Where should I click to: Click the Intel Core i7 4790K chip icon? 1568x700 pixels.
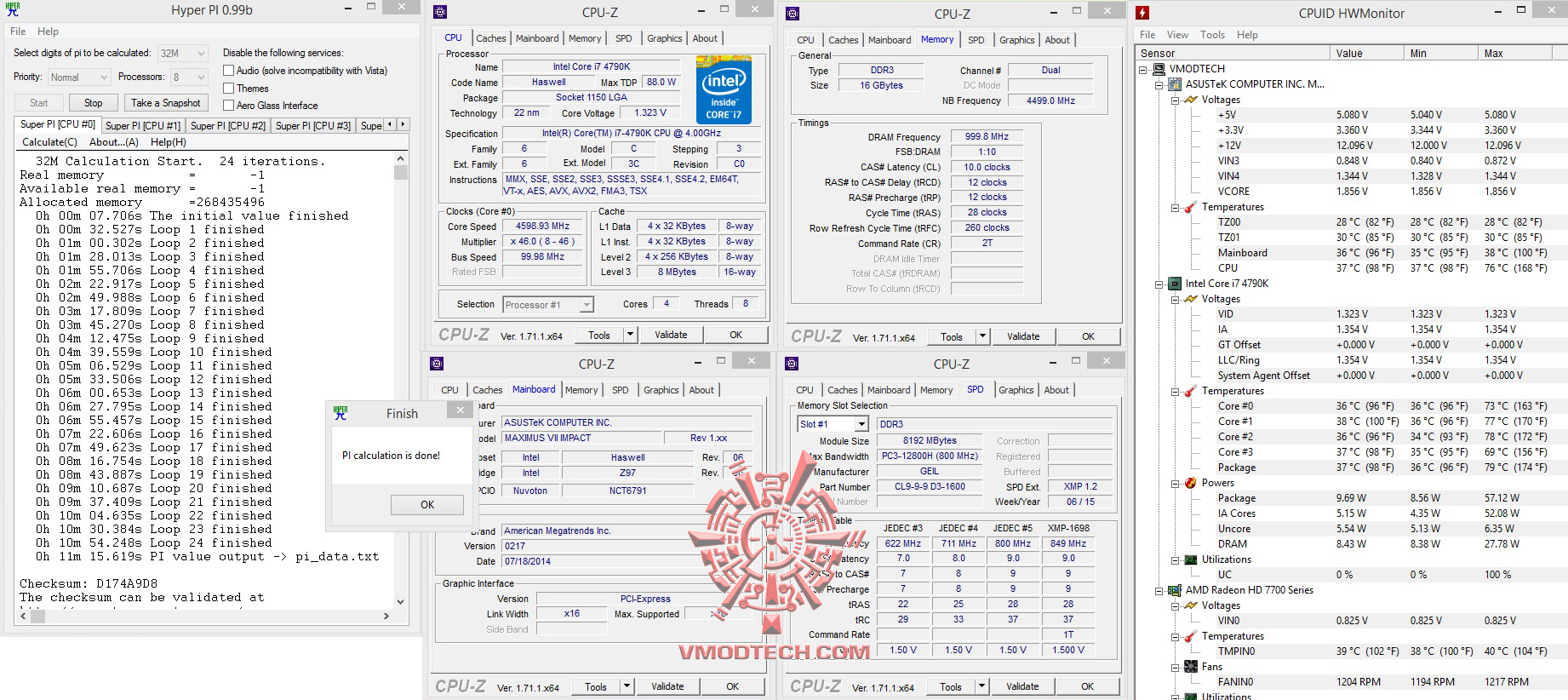click(1176, 284)
